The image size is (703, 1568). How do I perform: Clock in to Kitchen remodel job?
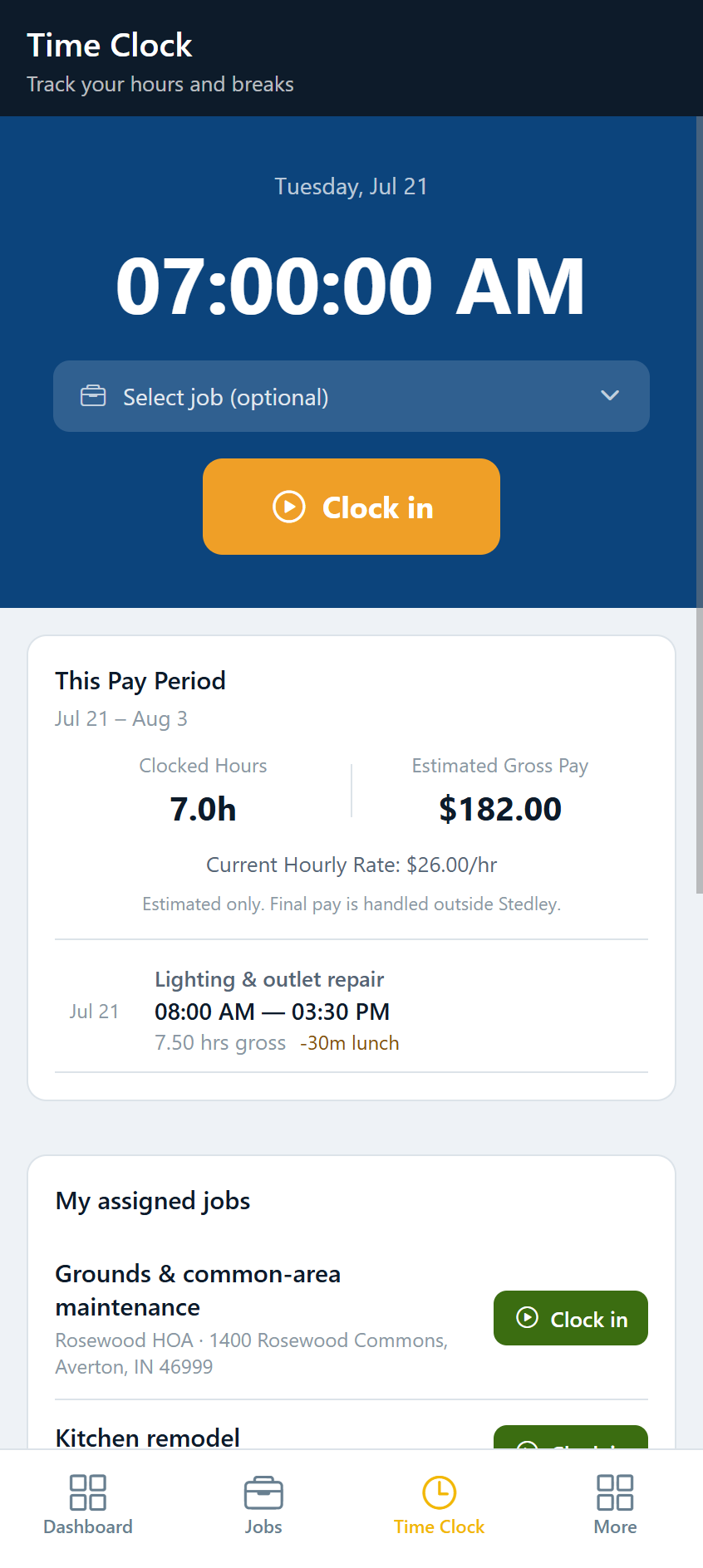coord(571,1438)
